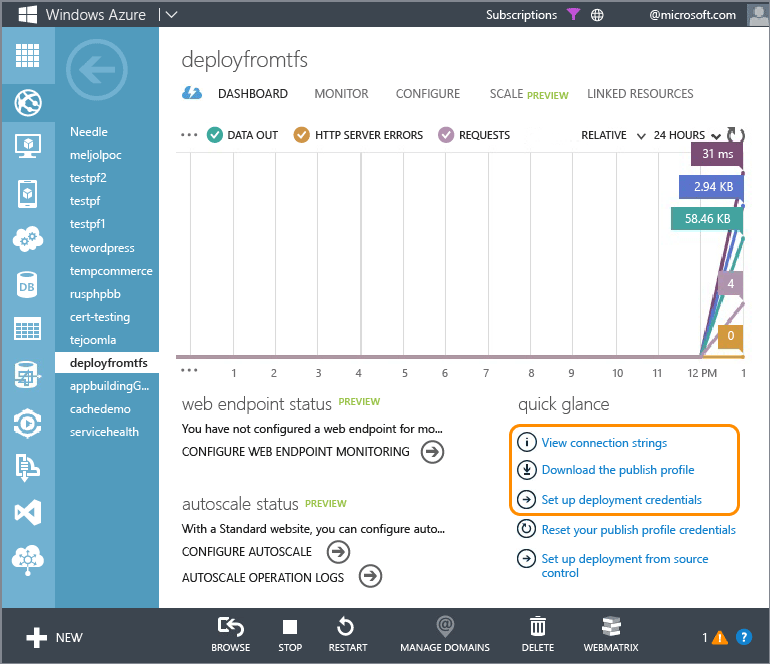Open the Service Bus import icon
This screenshot has height=664, width=770.
28,467
